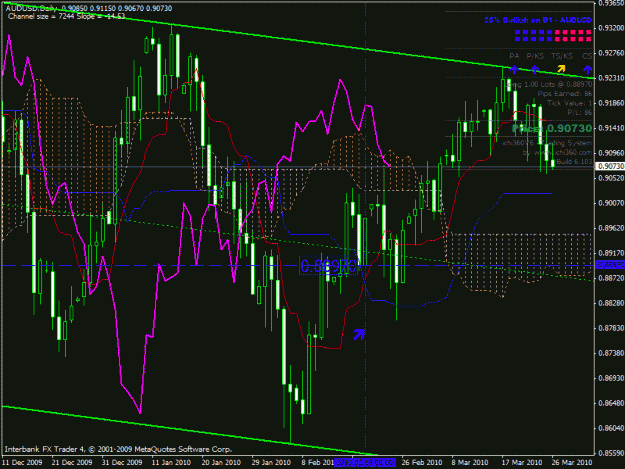This screenshot has height=469, width=625.
Task: Click the first blue square in the bottom strength row
Action: coord(517,39)
